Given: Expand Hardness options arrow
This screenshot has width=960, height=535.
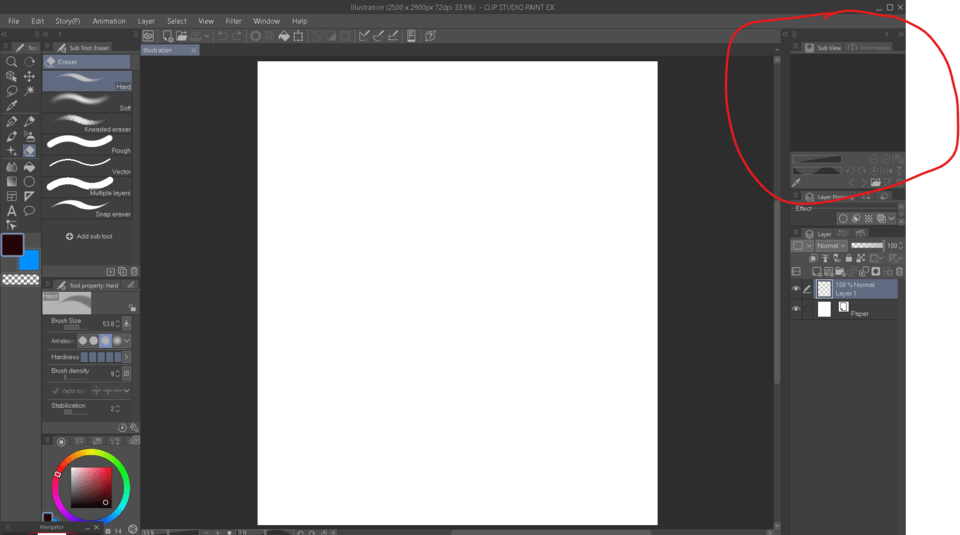Looking at the screenshot, I should 126,357.
